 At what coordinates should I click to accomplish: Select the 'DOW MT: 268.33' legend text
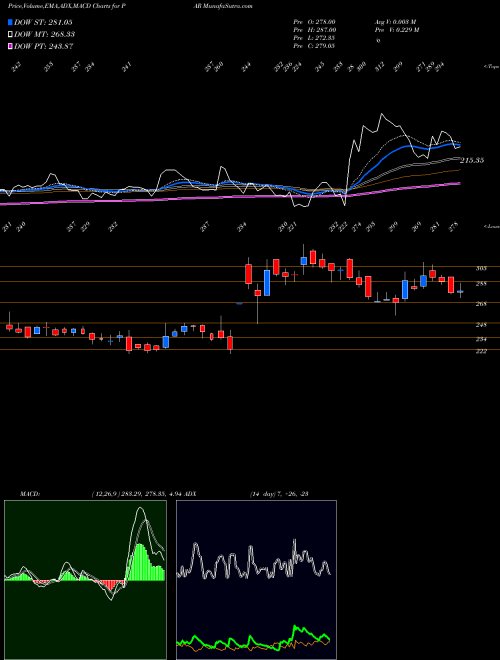(45, 35)
